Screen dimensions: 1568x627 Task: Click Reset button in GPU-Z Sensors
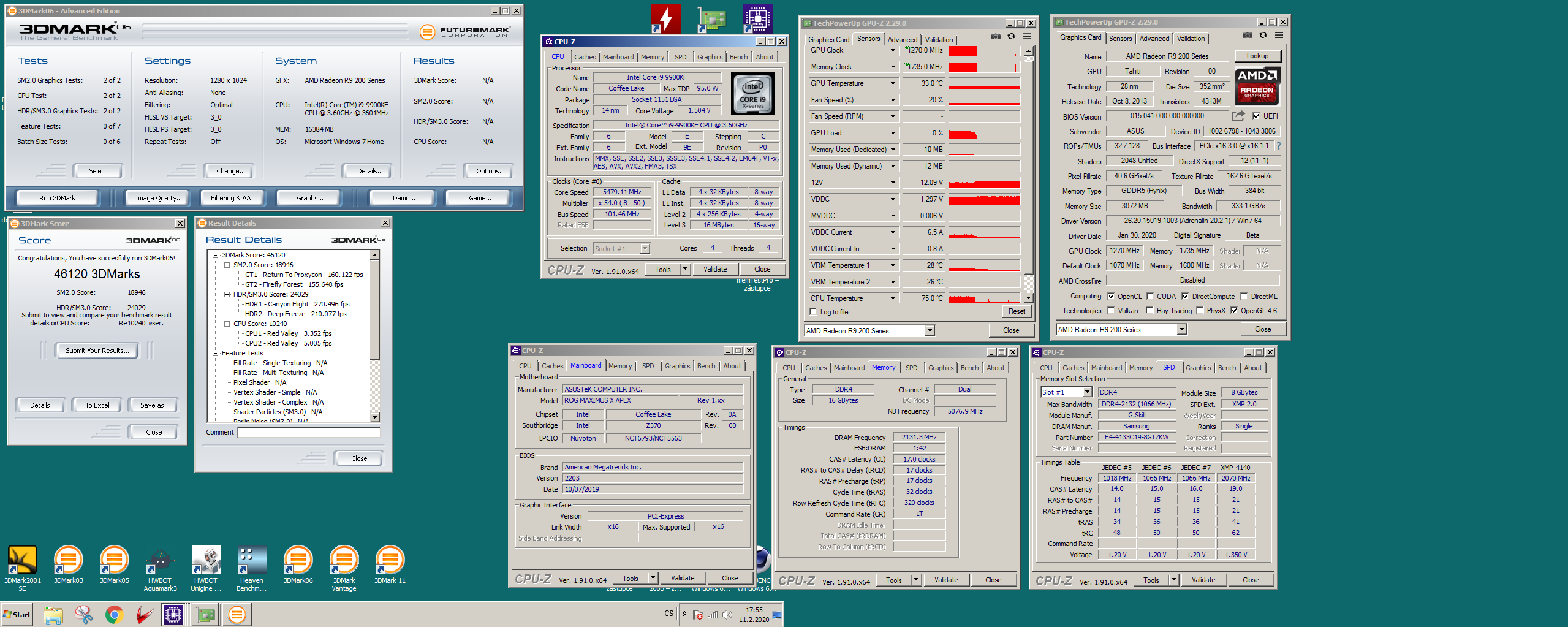click(1017, 311)
